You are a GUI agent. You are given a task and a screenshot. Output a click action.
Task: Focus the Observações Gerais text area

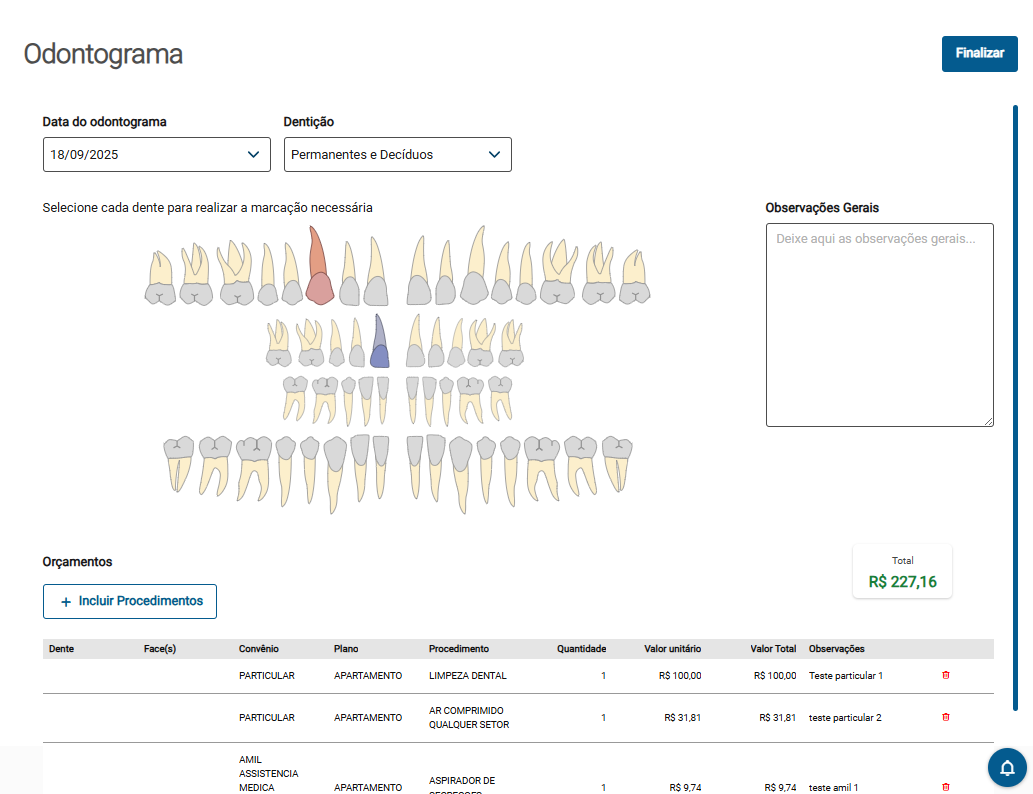pyautogui.click(x=879, y=325)
